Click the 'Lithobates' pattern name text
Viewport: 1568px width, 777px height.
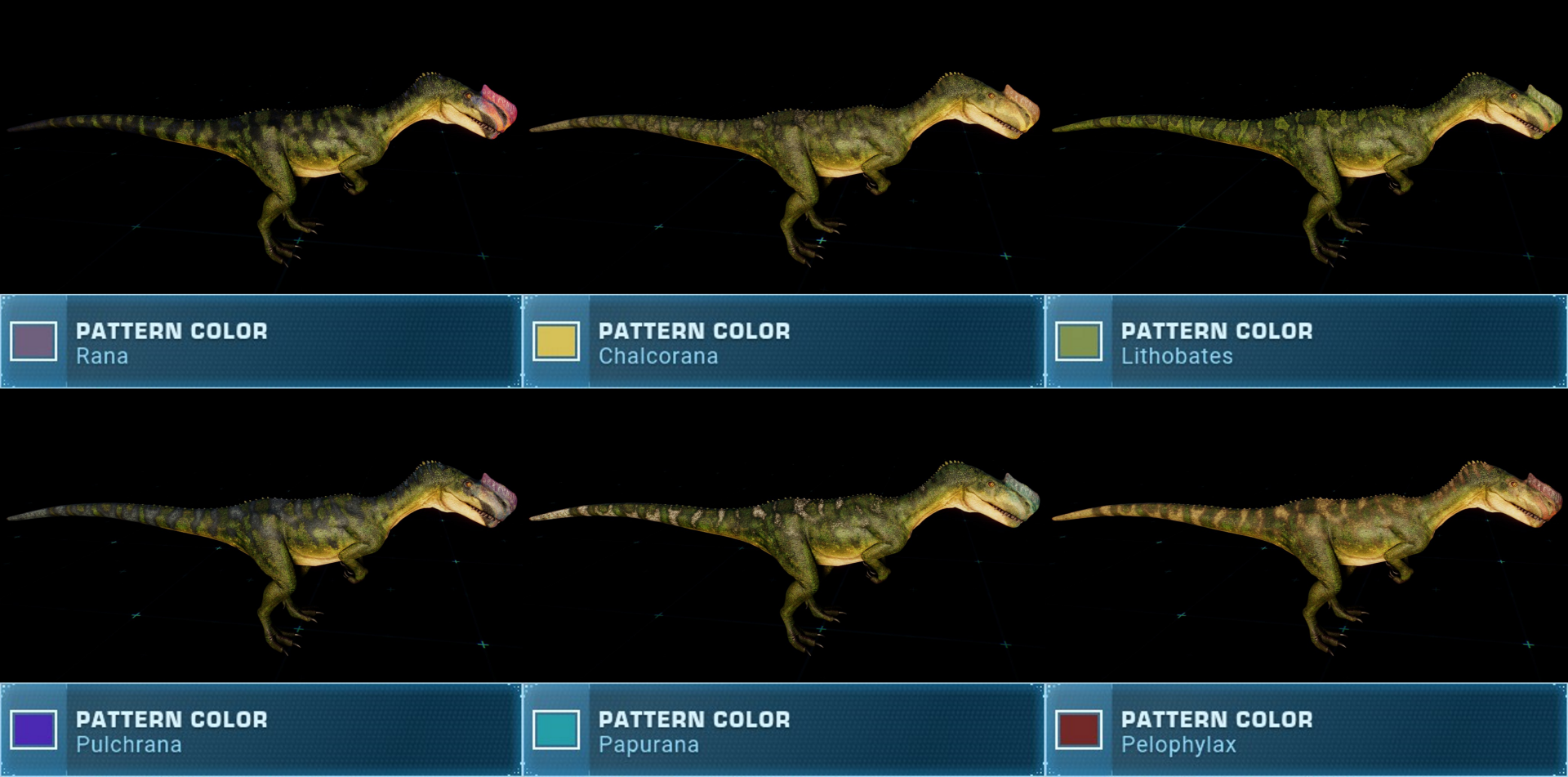pyautogui.click(x=1177, y=356)
